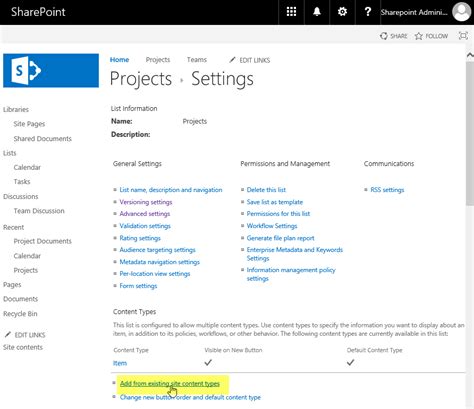Open the Sharepoint Admin account menu
The width and height of the screenshot is (474, 409).
414,12
